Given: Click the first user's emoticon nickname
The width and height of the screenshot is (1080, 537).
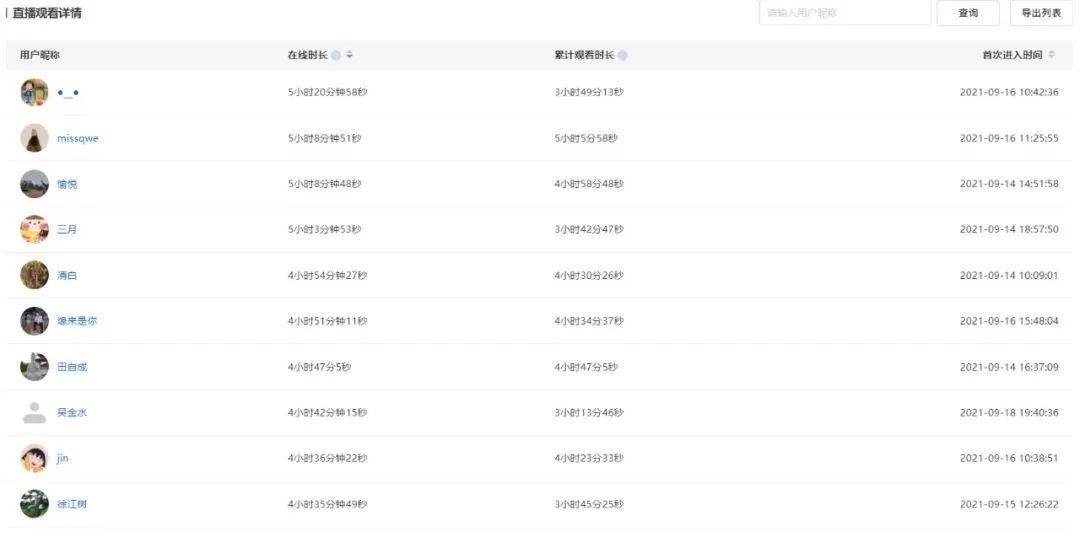Looking at the screenshot, I should coord(68,92).
